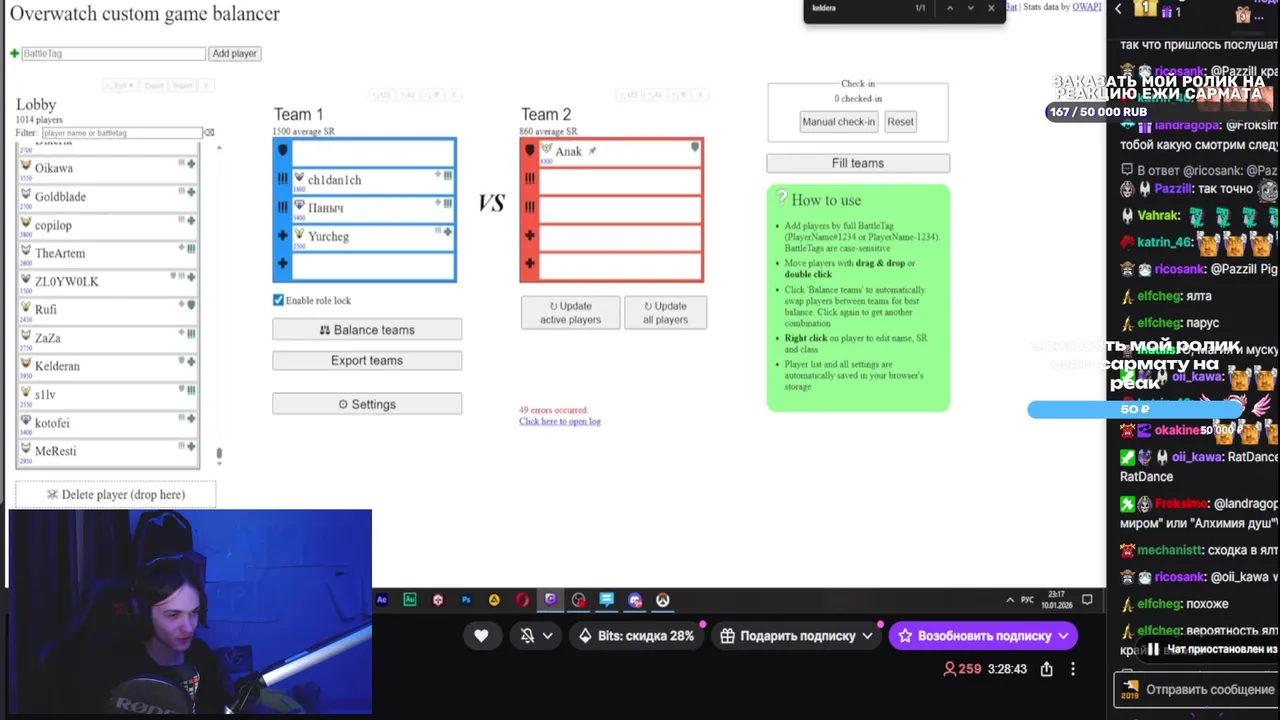The image size is (1280, 720).
Task: Expand the Подарить подписку dropdown
Action: coord(867,636)
